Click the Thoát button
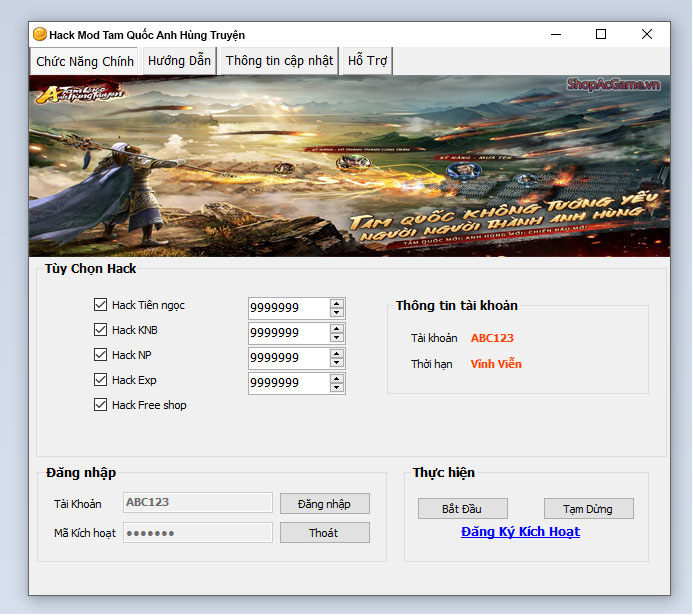The width and height of the screenshot is (693, 616). [325, 532]
